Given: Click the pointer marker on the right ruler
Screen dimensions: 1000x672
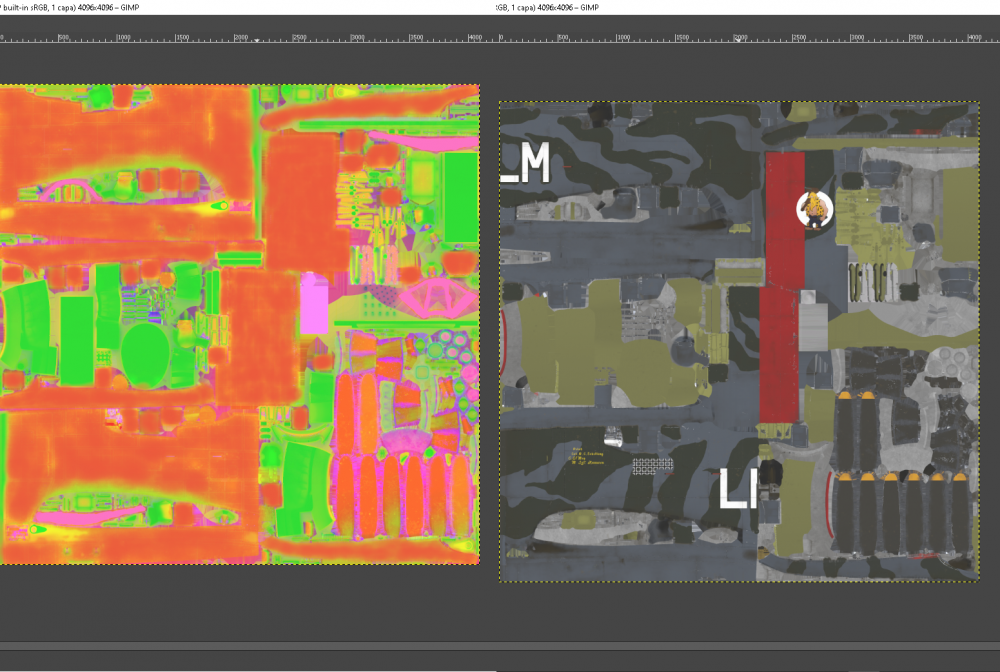Looking at the screenshot, I should [738, 41].
